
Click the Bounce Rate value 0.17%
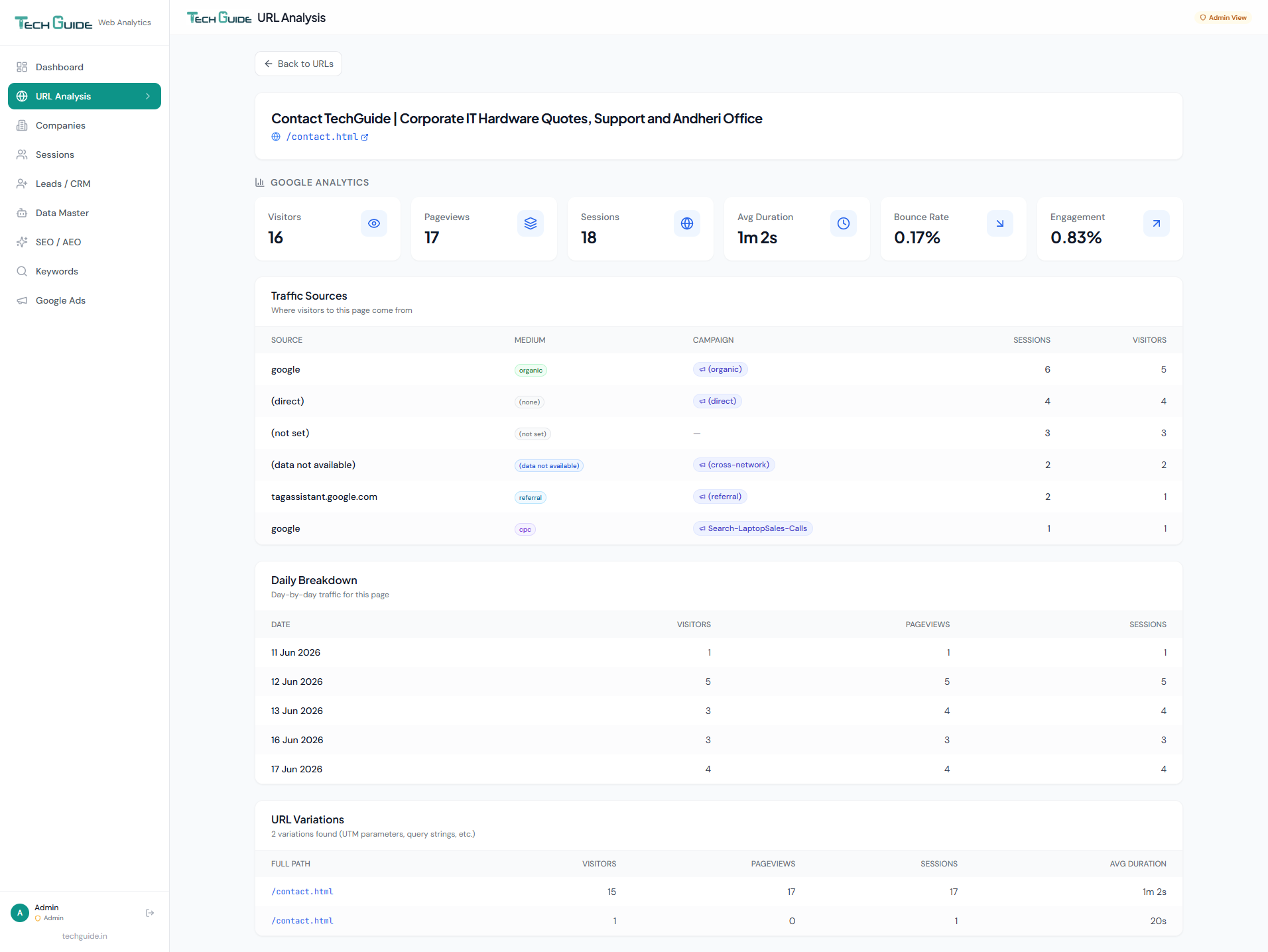click(x=917, y=237)
